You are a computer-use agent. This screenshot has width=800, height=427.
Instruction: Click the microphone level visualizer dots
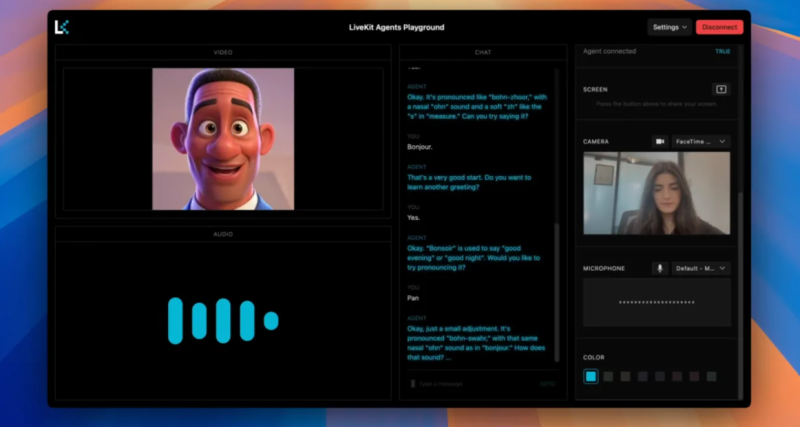(656, 302)
